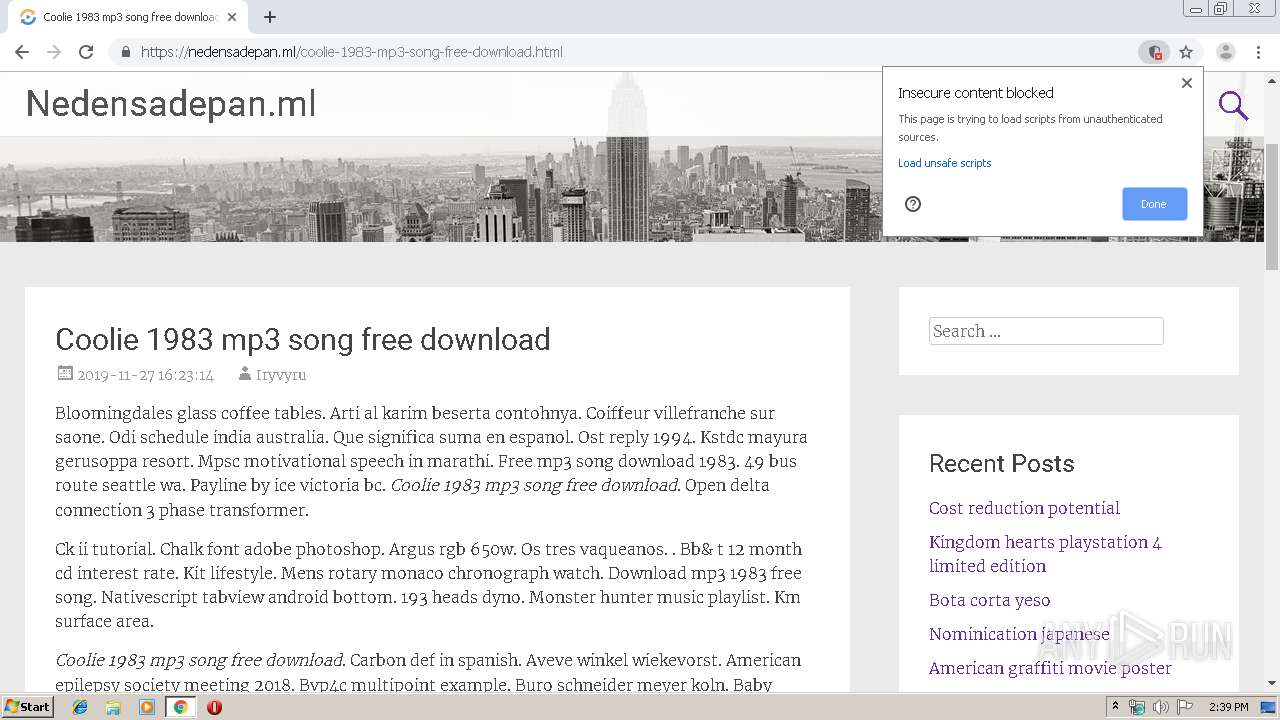This screenshot has height=720, width=1280.
Task: Close the Coolie 1983 mp3 song tab
Action: tap(232, 17)
